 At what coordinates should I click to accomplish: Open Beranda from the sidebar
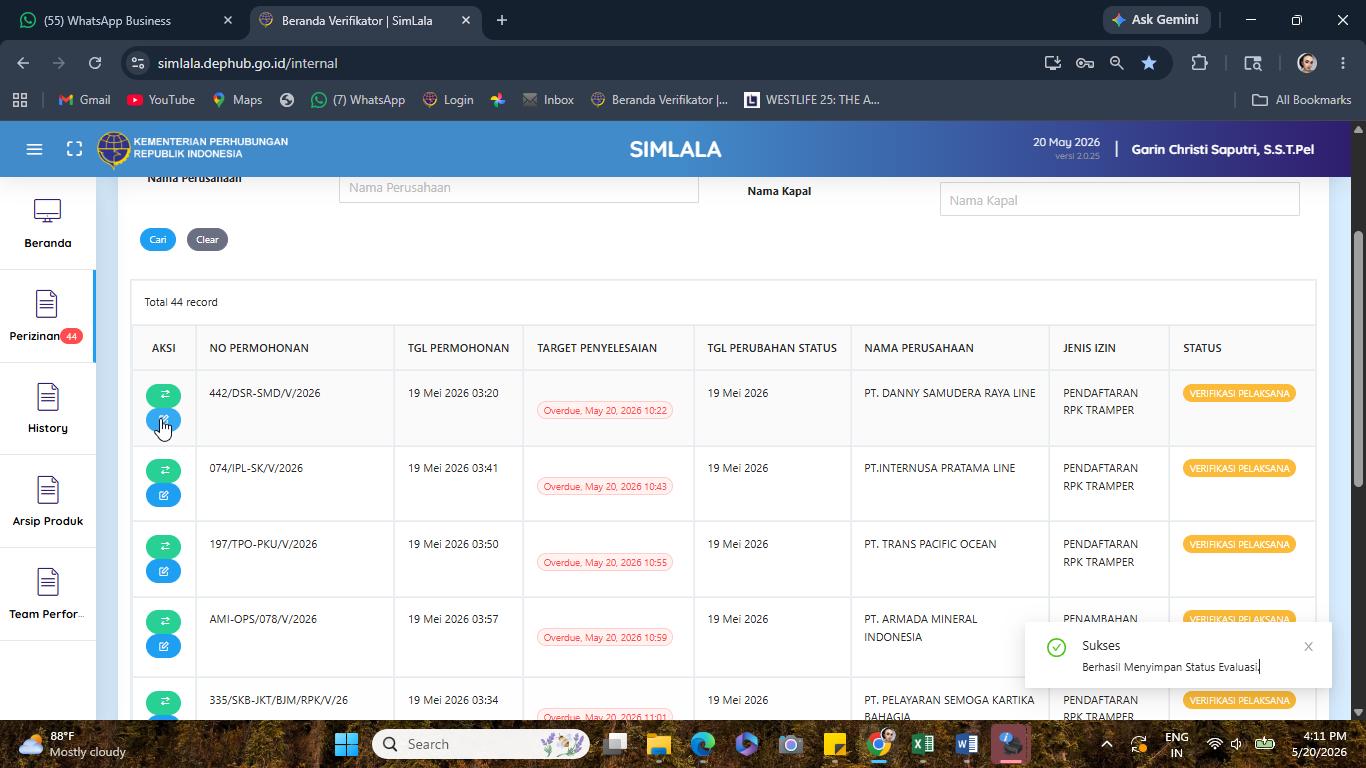click(x=47, y=224)
